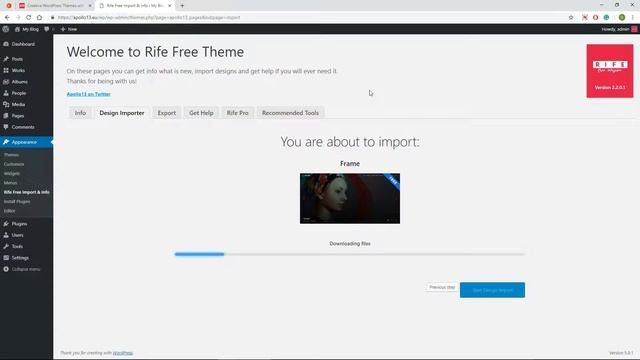
Task: Open the Install Plugins submenu item
Action: click(x=17, y=202)
